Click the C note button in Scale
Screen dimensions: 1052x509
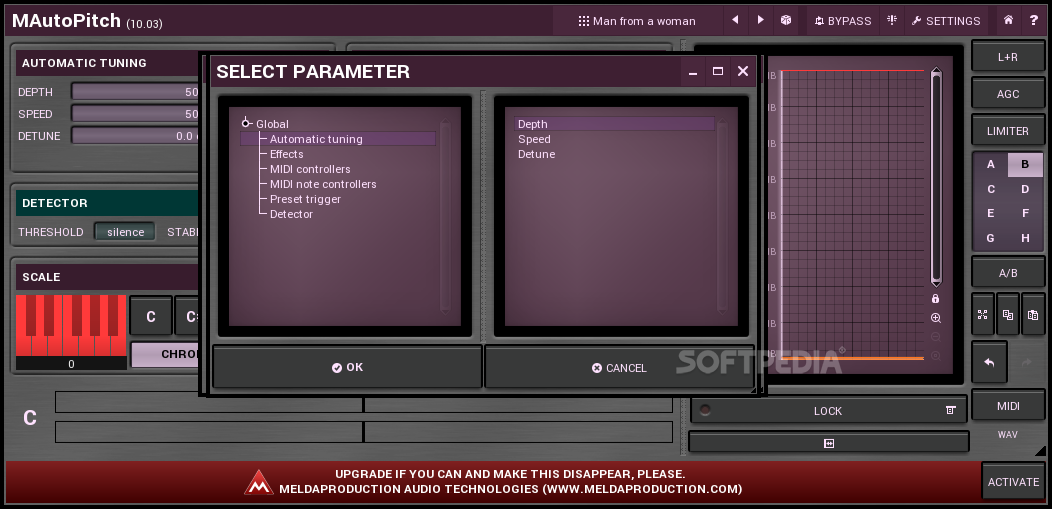click(150, 317)
